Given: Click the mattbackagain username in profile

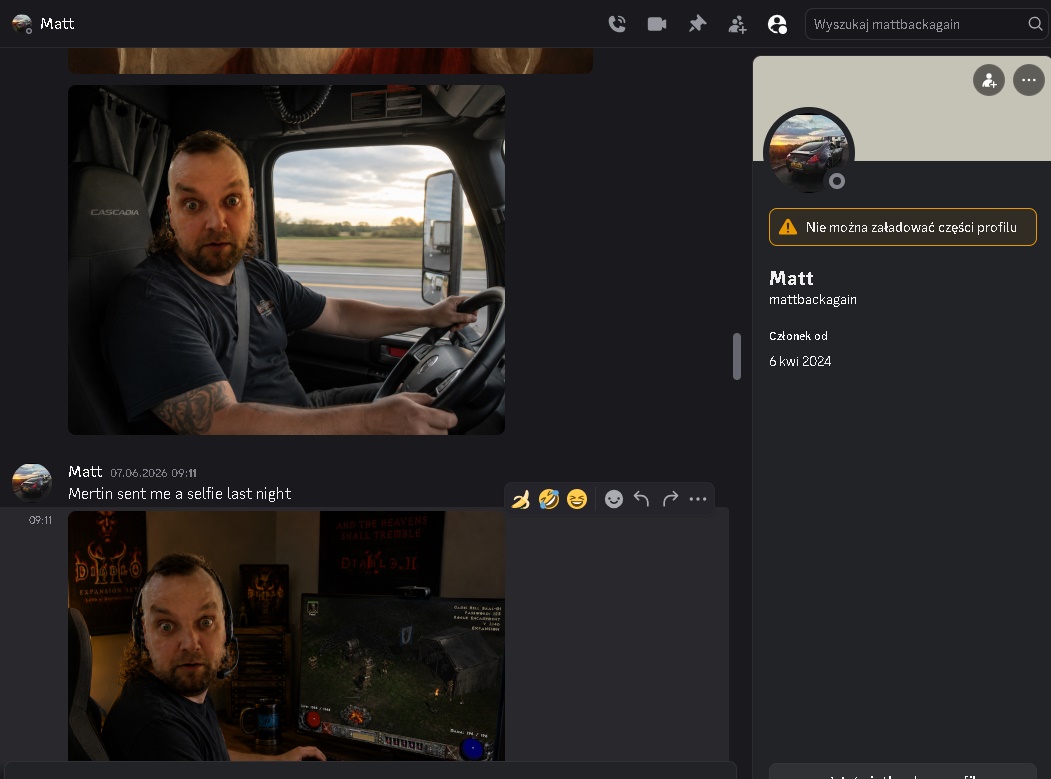Looking at the screenshot, I should pos(812,300).
